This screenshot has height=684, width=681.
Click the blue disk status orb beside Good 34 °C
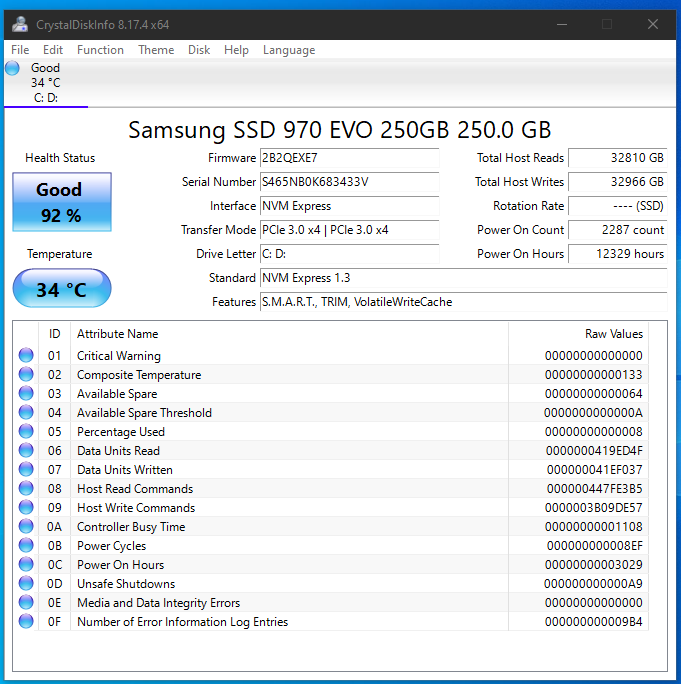click(x=12, y=68)
